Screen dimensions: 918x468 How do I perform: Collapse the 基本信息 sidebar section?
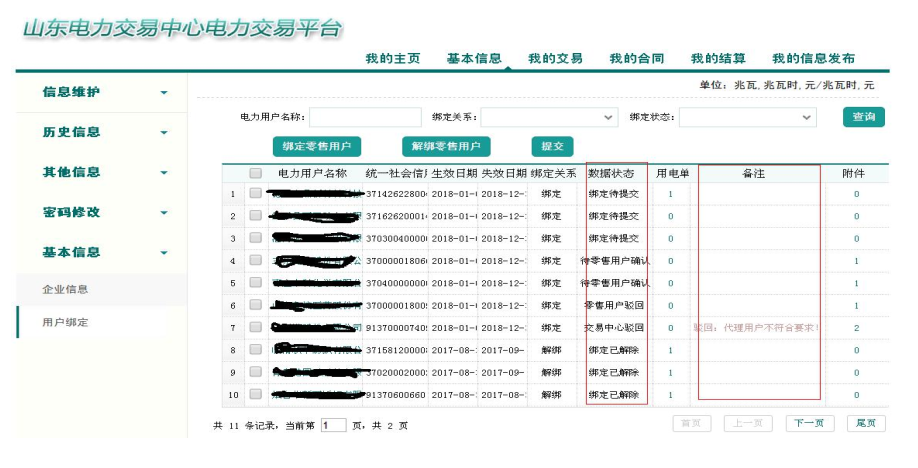(x=164, y=253)
